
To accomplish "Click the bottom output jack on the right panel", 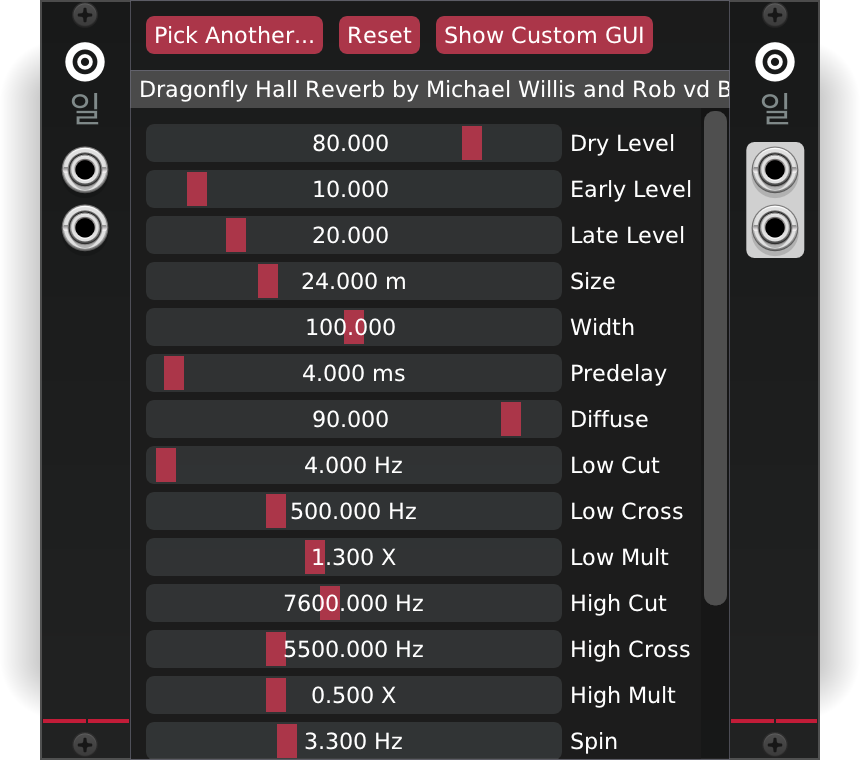I will [775, 228].
